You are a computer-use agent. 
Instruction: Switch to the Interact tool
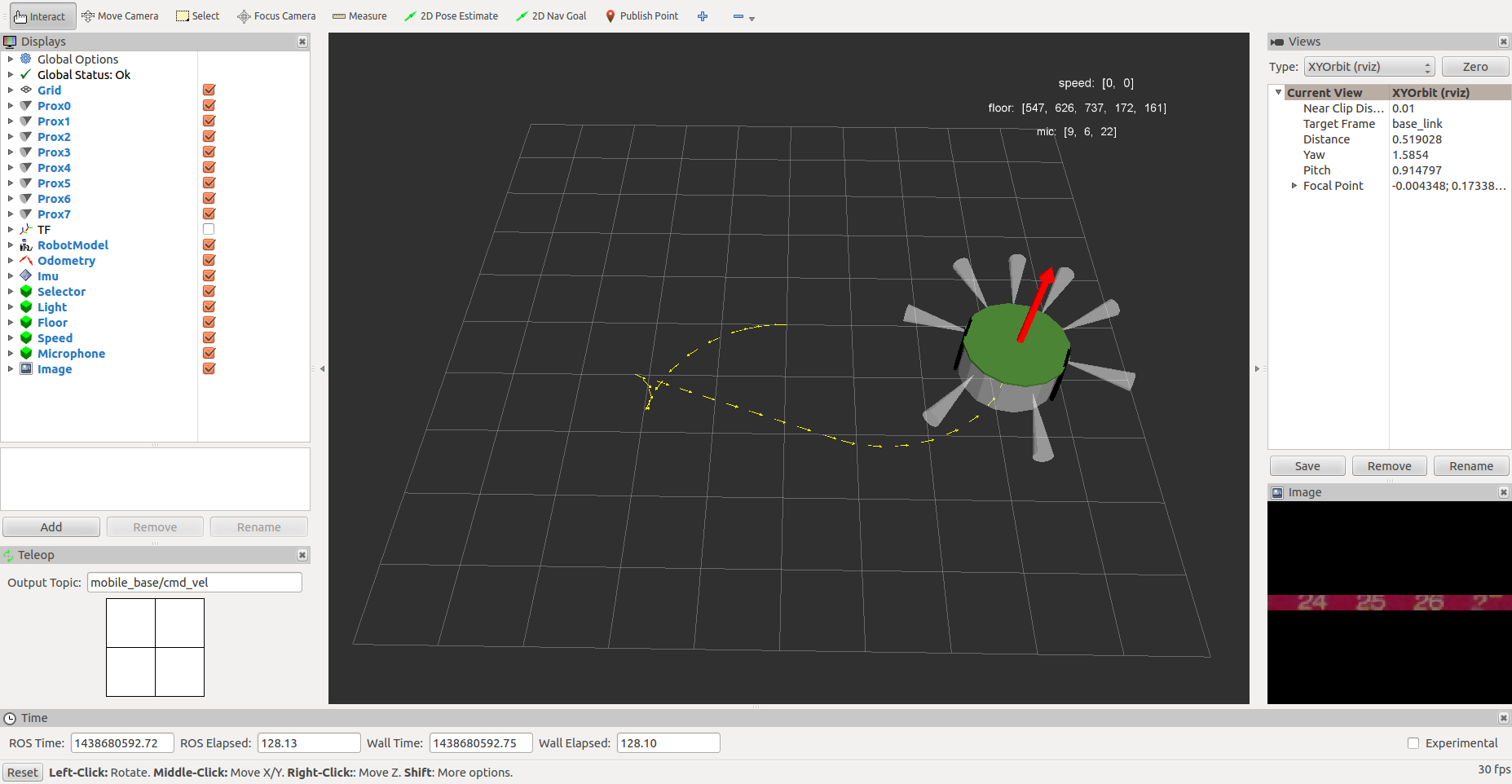point(42,15)
